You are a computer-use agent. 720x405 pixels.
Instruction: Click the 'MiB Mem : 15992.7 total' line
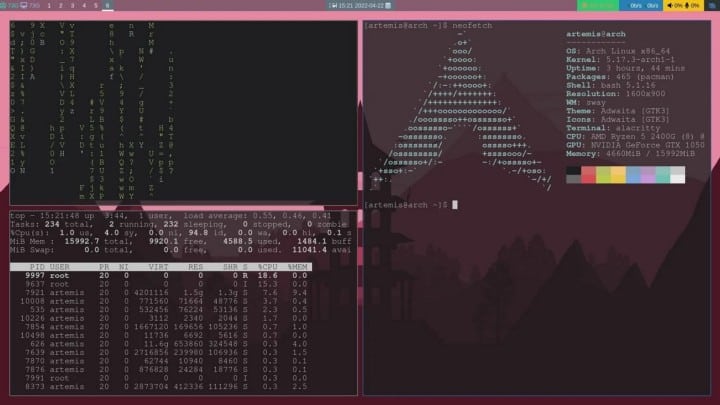(181, 242)
